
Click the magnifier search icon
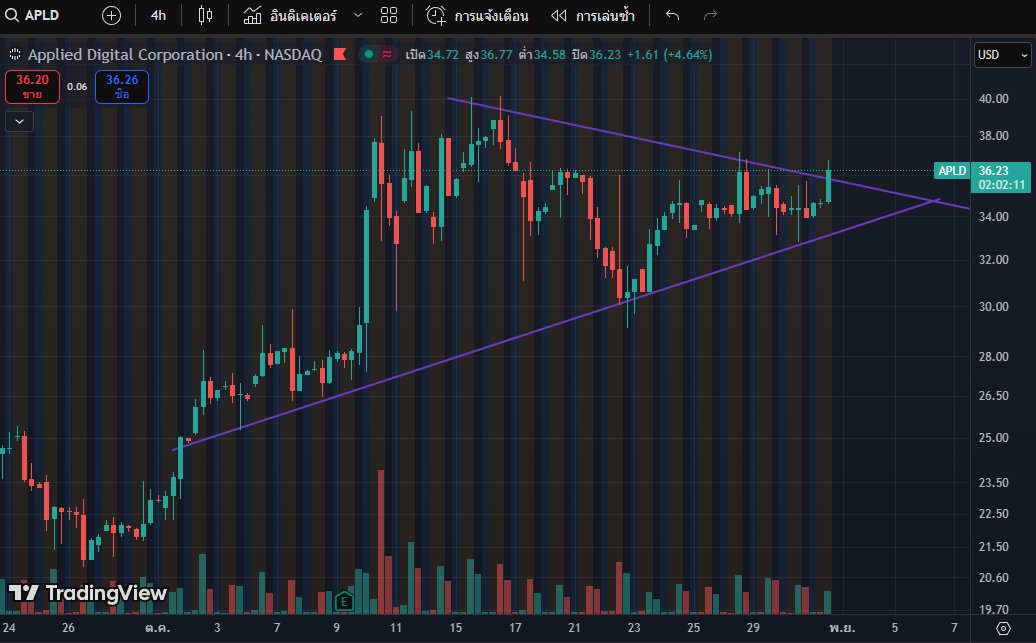(x=12, y=15)
